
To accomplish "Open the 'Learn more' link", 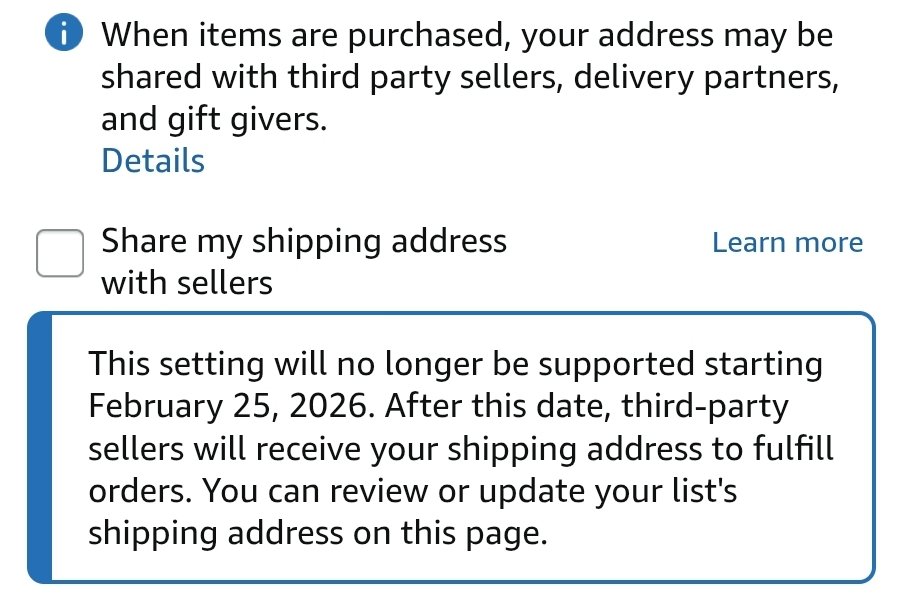I will 787,241.
